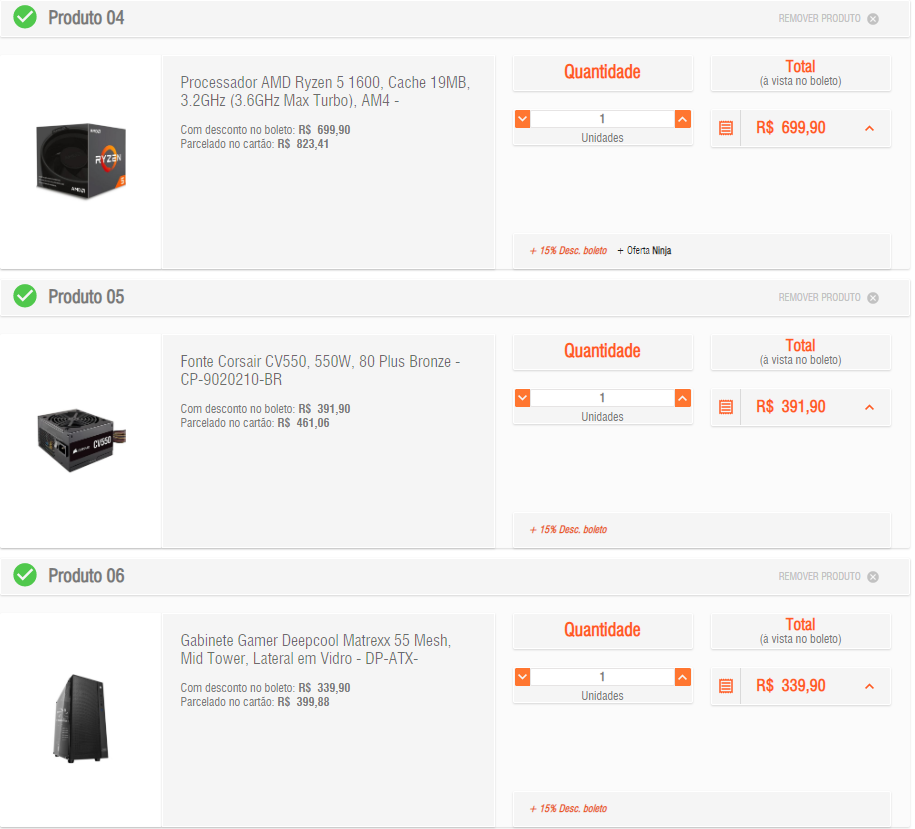Click the Deepcool Matrexx quantity field

tap(602, 677)
